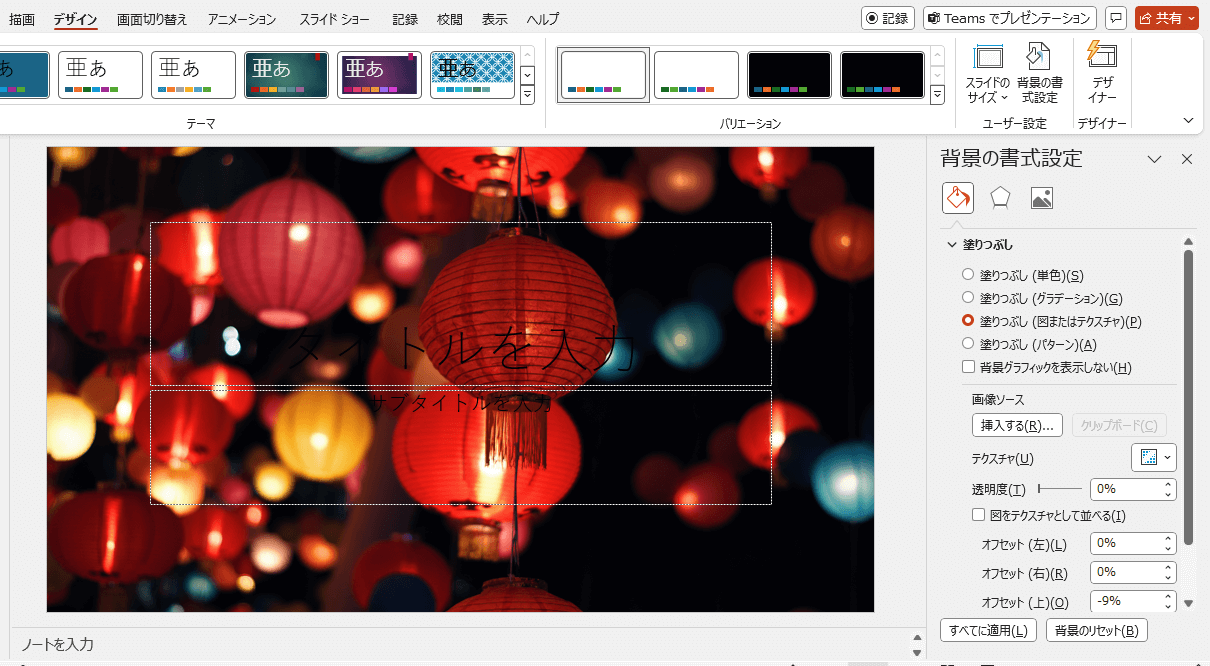The height and width of the screenshot is (666, 1210).
Task: Open the ヘルプ tab
Action: (x=543, y=19)
